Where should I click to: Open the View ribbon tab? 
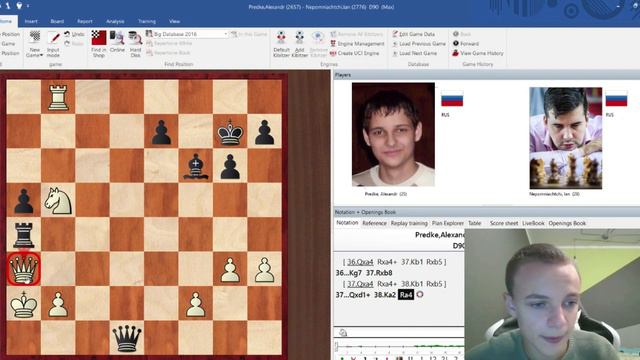point(174,21)
